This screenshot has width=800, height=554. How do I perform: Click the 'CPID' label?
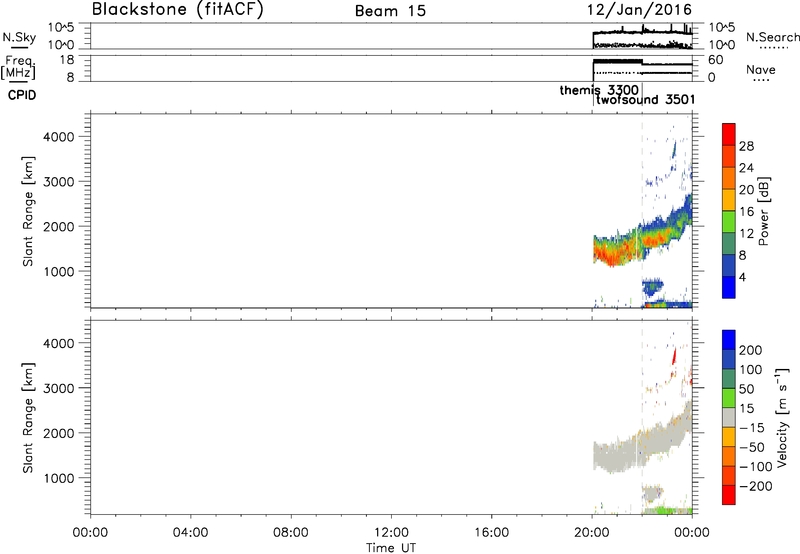[22, 95]
